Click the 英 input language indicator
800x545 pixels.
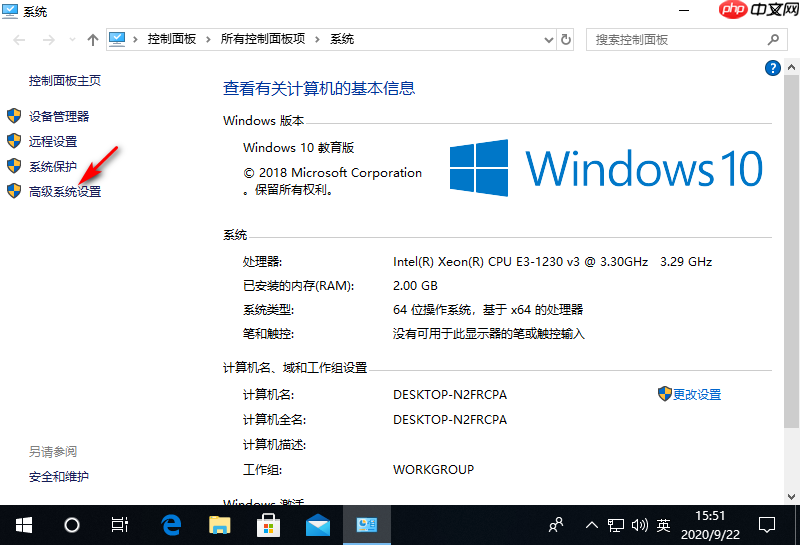(663, 525)
